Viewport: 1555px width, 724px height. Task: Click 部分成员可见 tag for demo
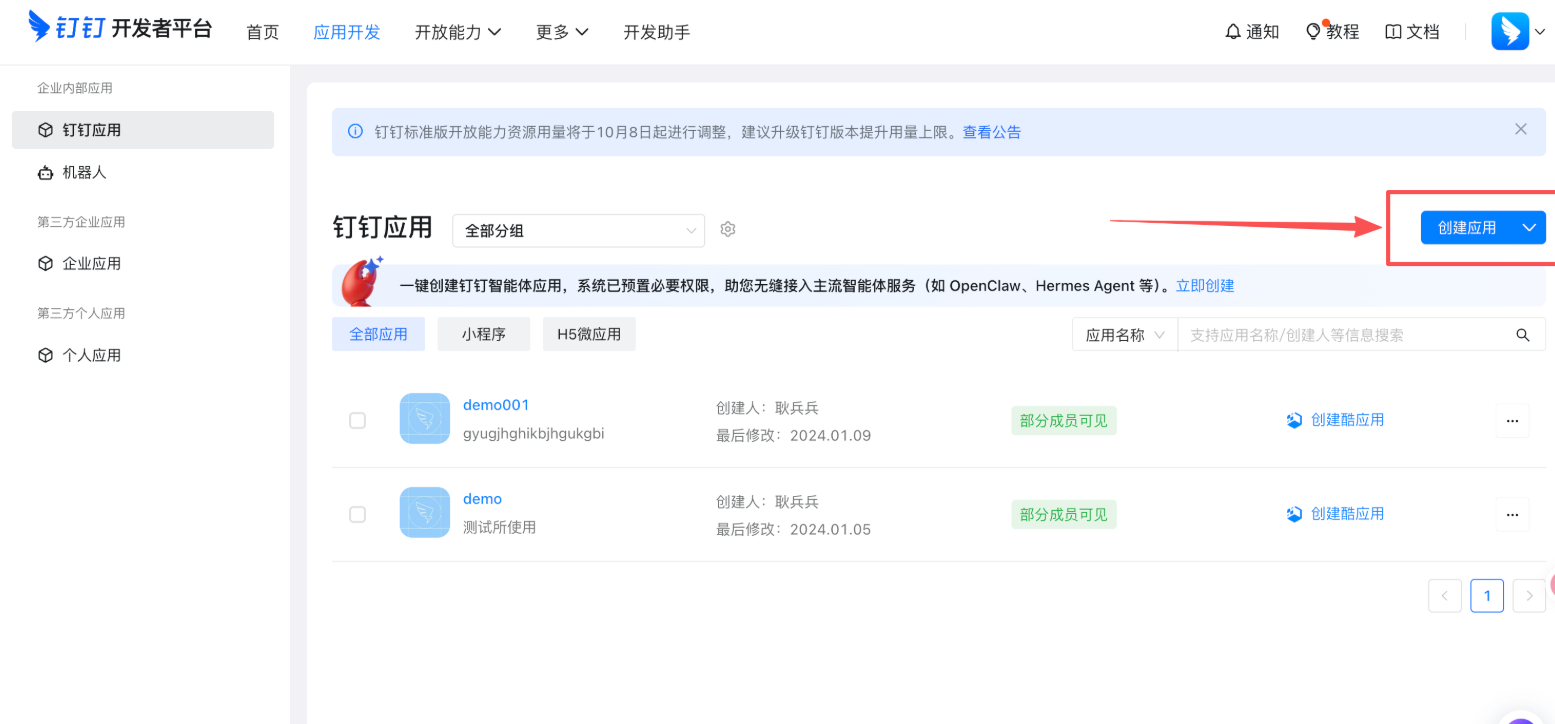click(1064, 515)
